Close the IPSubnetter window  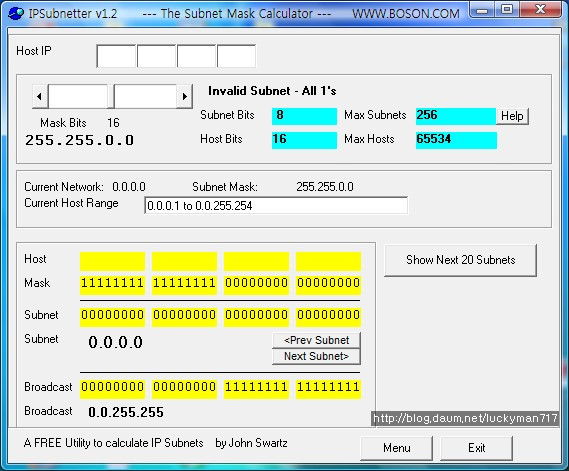pos(541,9)
